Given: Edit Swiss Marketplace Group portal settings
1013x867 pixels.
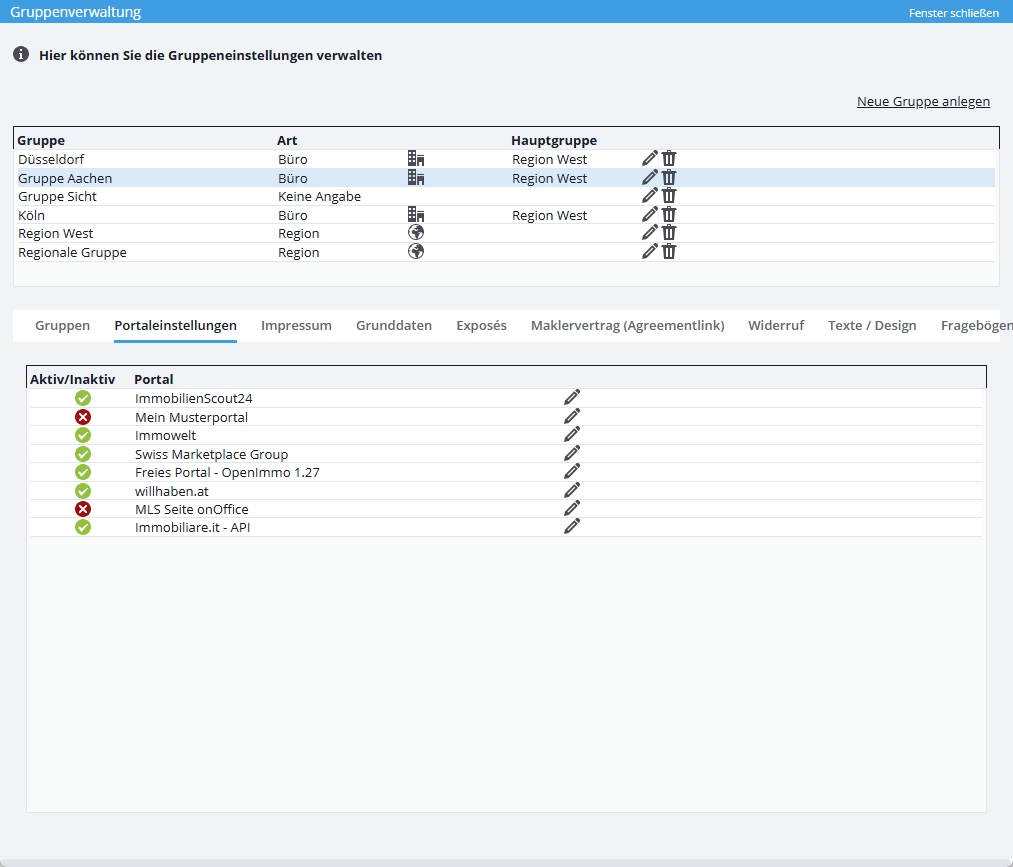Looking at the screenshot, I should click(572, 453).
